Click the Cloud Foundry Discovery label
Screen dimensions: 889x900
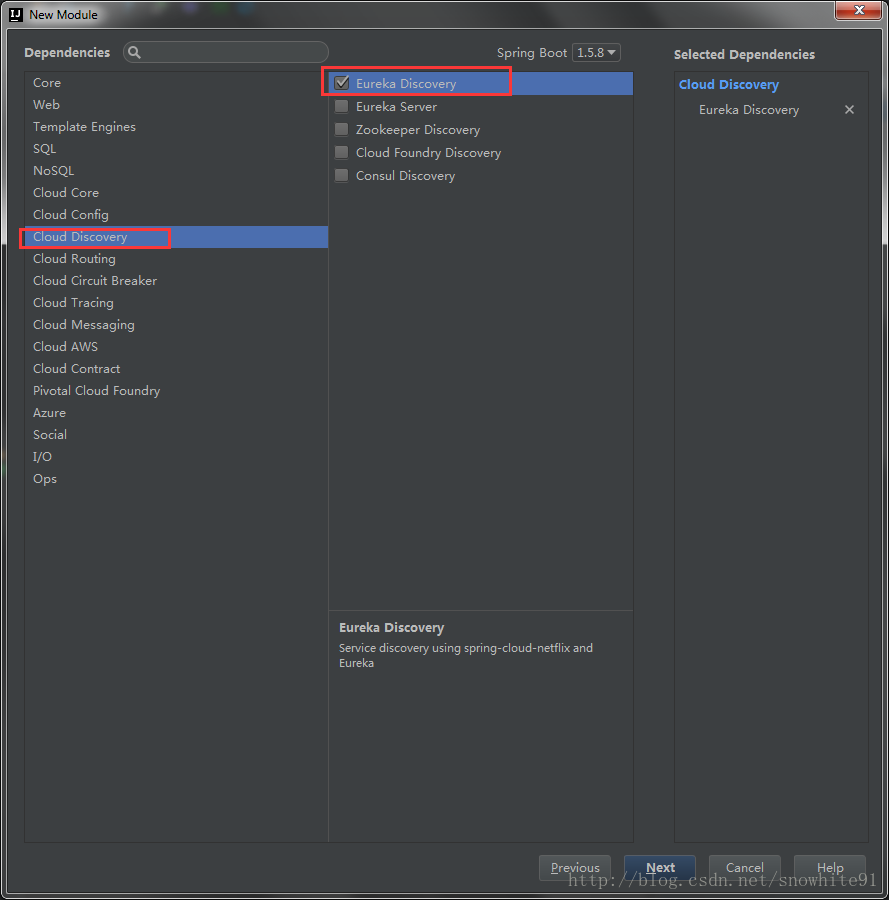click(x=428, y=153)
